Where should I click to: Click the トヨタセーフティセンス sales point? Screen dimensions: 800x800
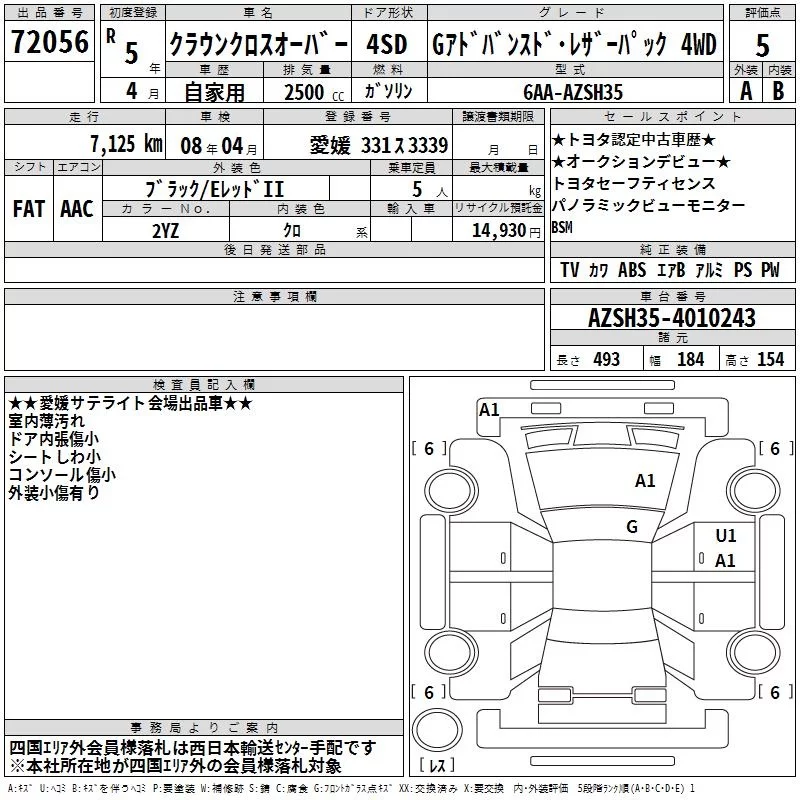pyautogui.click(x=634, y=183)
